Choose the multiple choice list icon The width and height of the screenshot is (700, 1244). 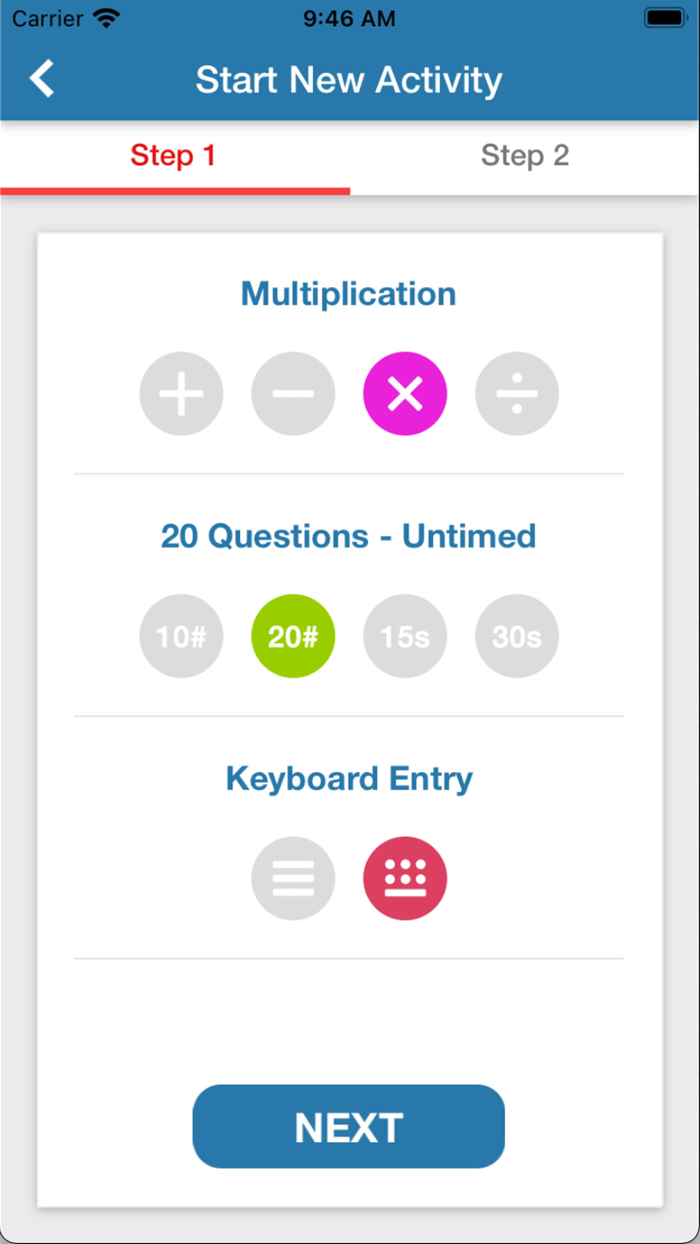tap(293, 878)
